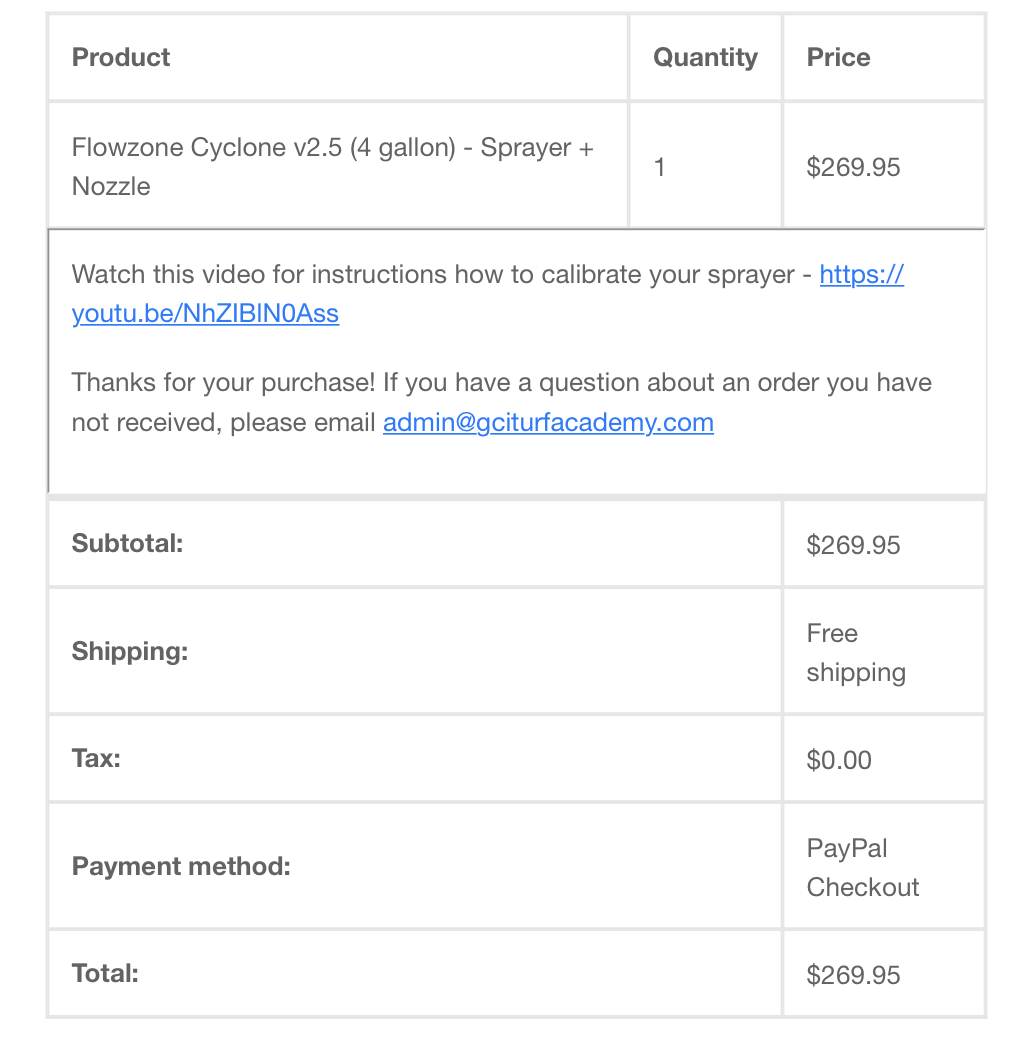Click the Quantity column header
Viewport: 1035px width, 1048px height.
[705, 58]
